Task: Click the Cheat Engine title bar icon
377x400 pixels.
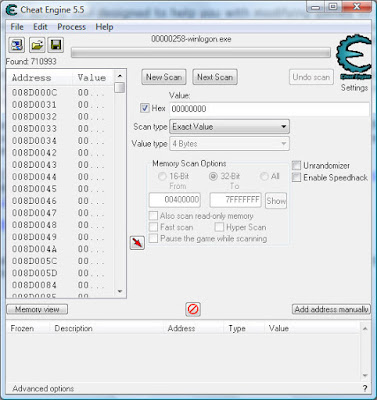Action: [11, 10]
